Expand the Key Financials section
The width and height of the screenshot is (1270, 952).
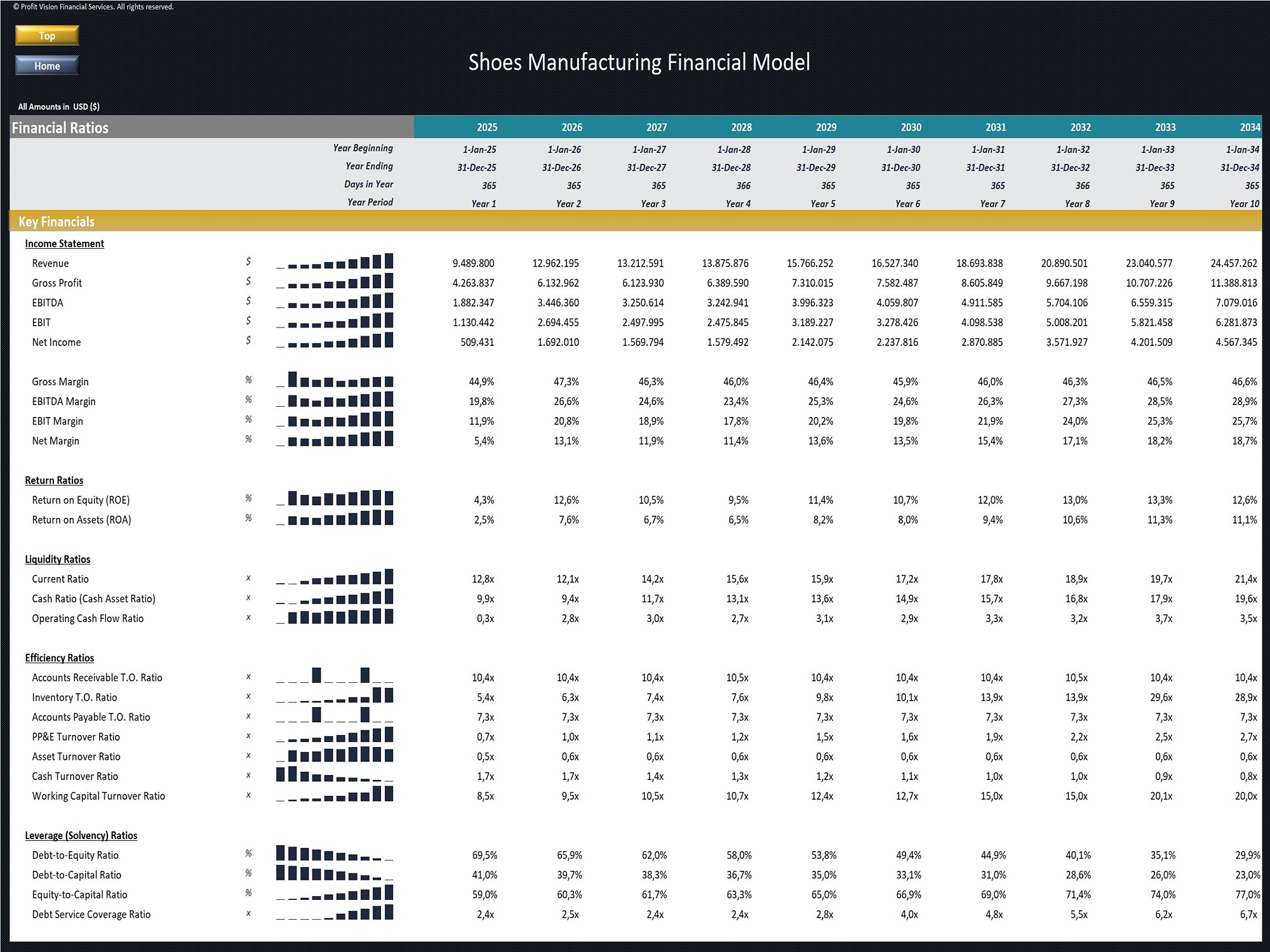point(57,221)
